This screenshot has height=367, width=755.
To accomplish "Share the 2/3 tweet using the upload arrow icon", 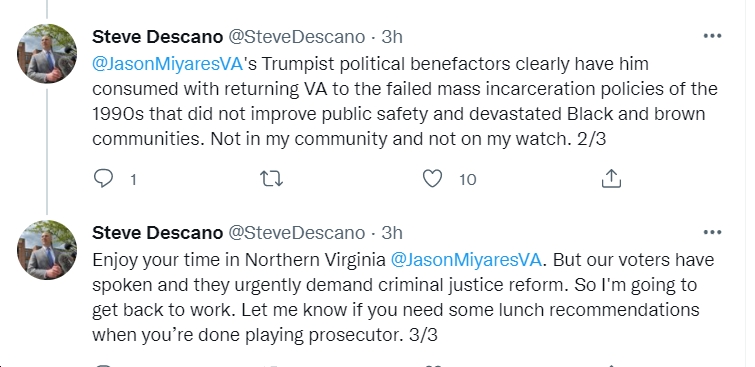I will (x=611, y=178).
